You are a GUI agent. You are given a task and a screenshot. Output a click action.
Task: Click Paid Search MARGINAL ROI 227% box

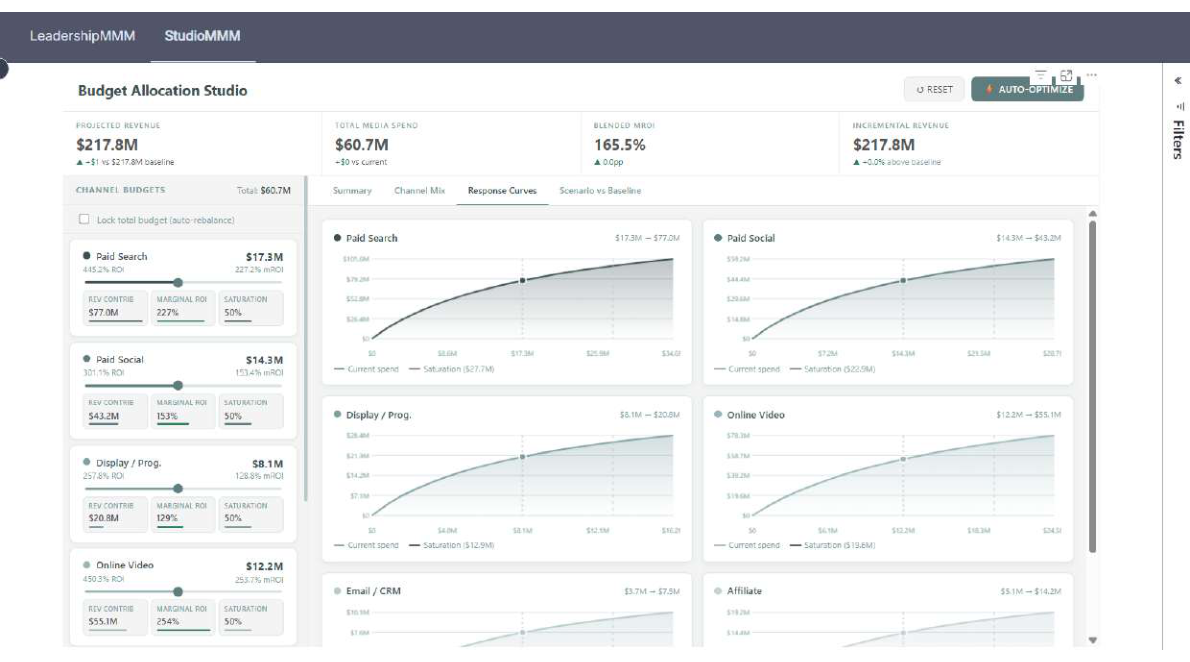click(x=181, y=308)
